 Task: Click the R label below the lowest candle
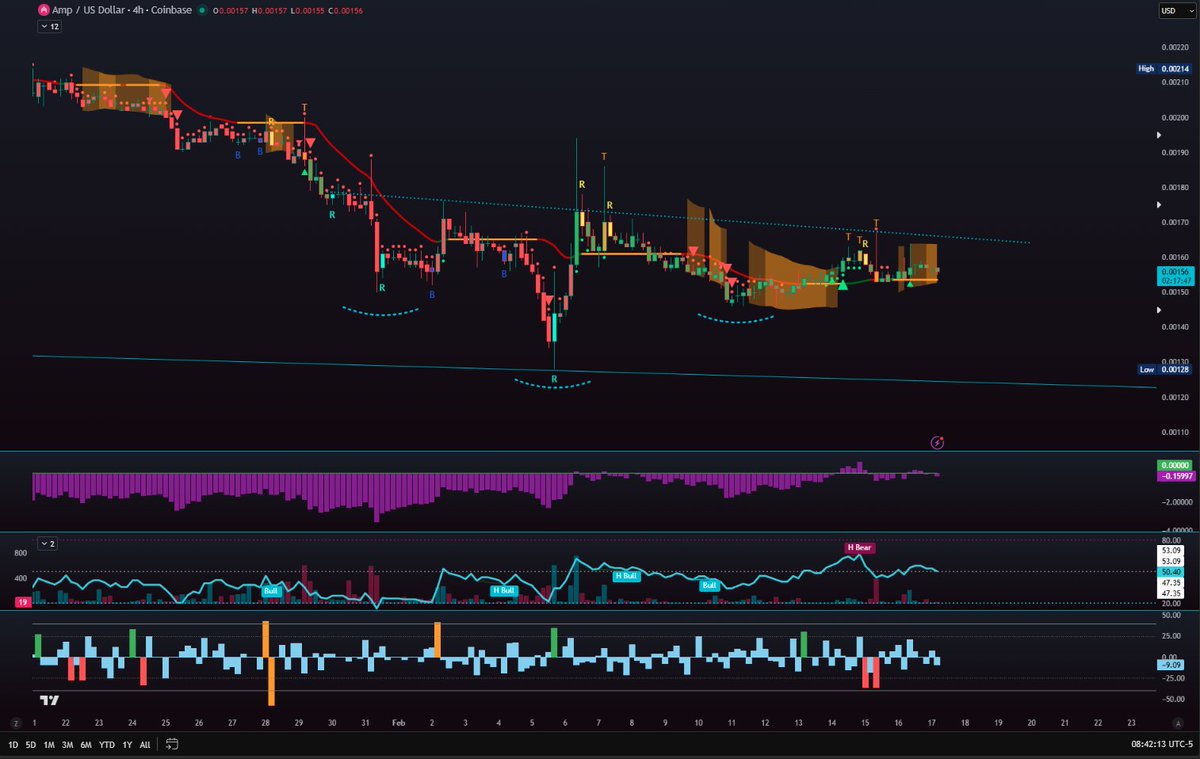coord(554,378)
